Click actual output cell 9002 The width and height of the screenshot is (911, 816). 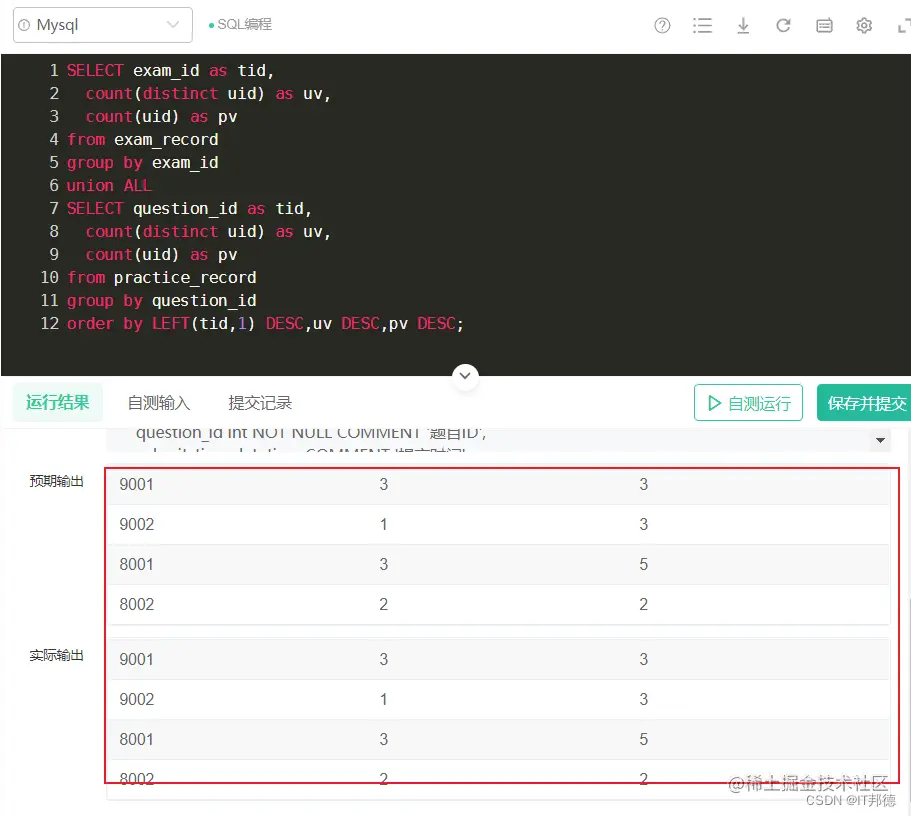coord(137,699)
